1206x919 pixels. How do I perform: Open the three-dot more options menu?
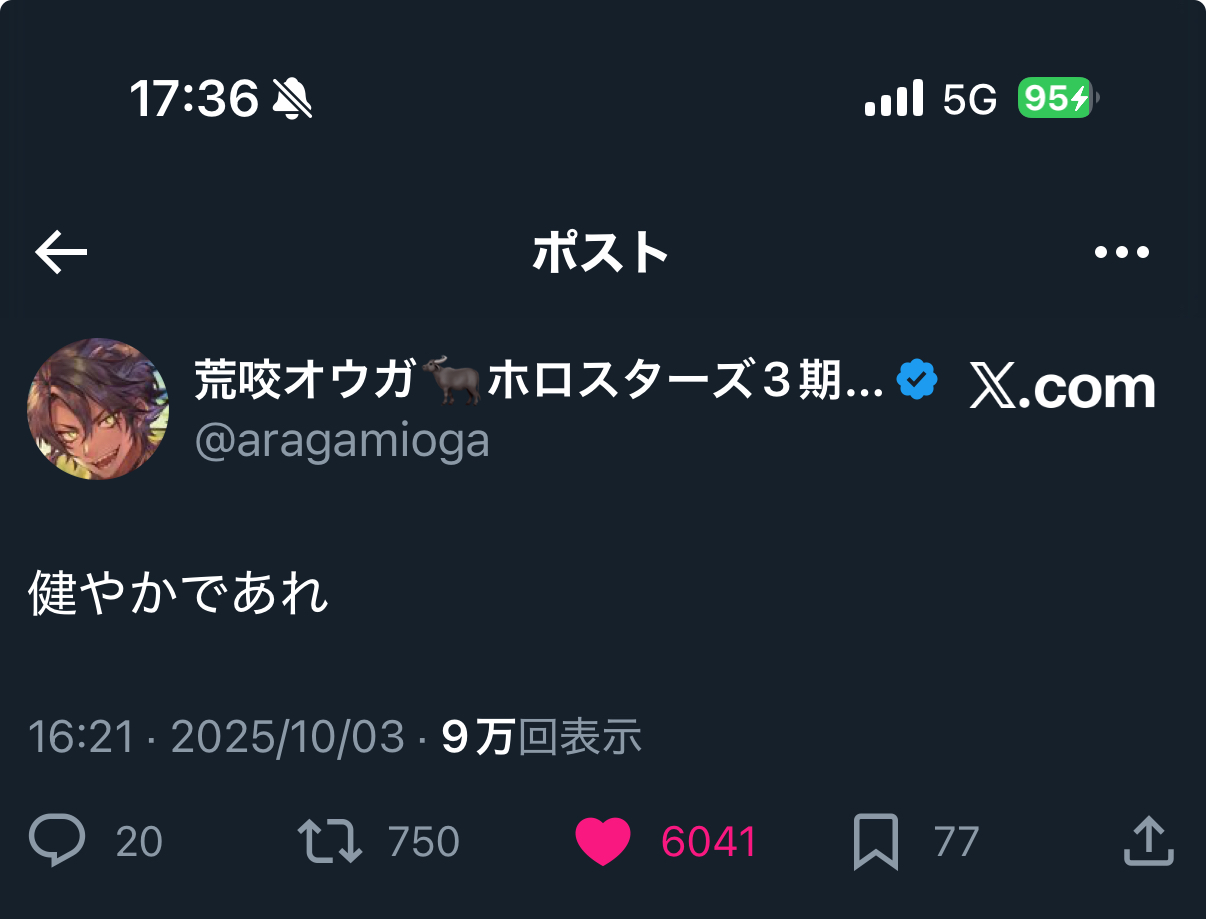1122,253
